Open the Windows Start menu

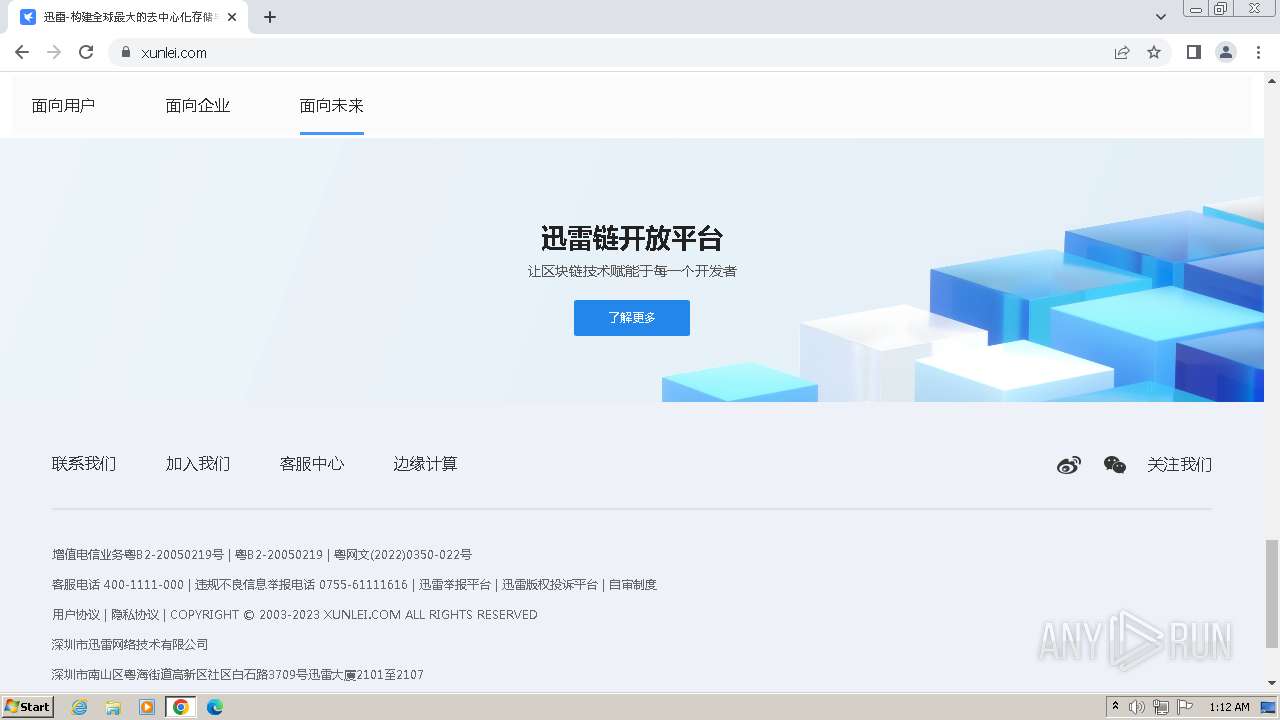[28, 706]
